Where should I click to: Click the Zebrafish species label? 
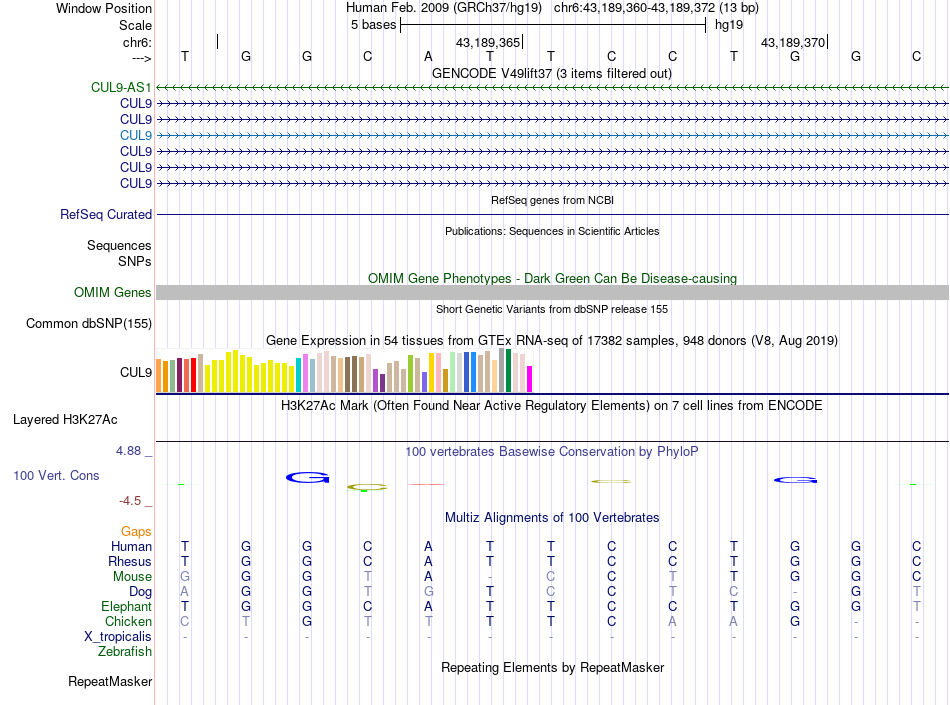[125, 652]
